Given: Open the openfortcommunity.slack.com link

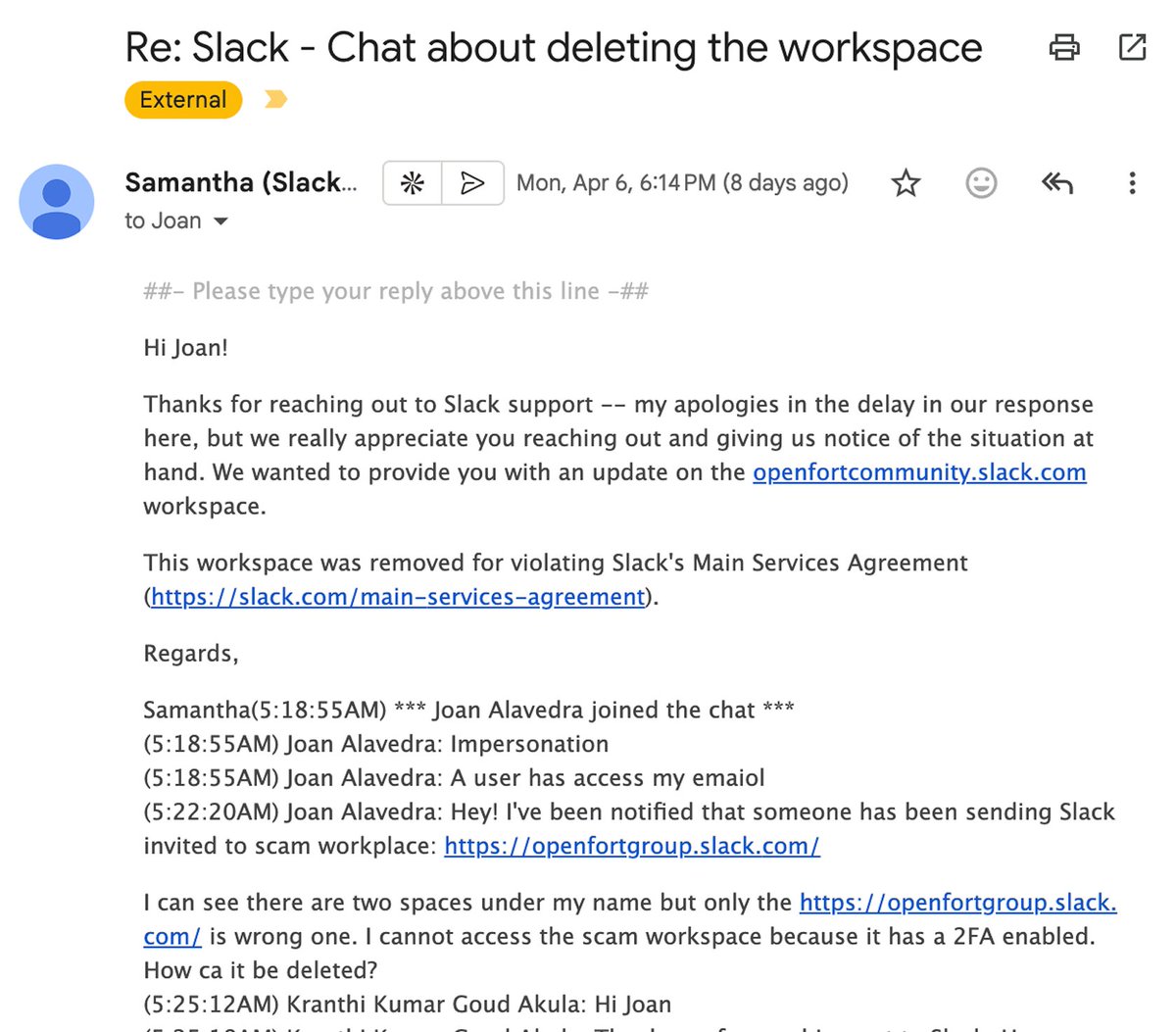Looking at the screenshot, I should 919,472.
